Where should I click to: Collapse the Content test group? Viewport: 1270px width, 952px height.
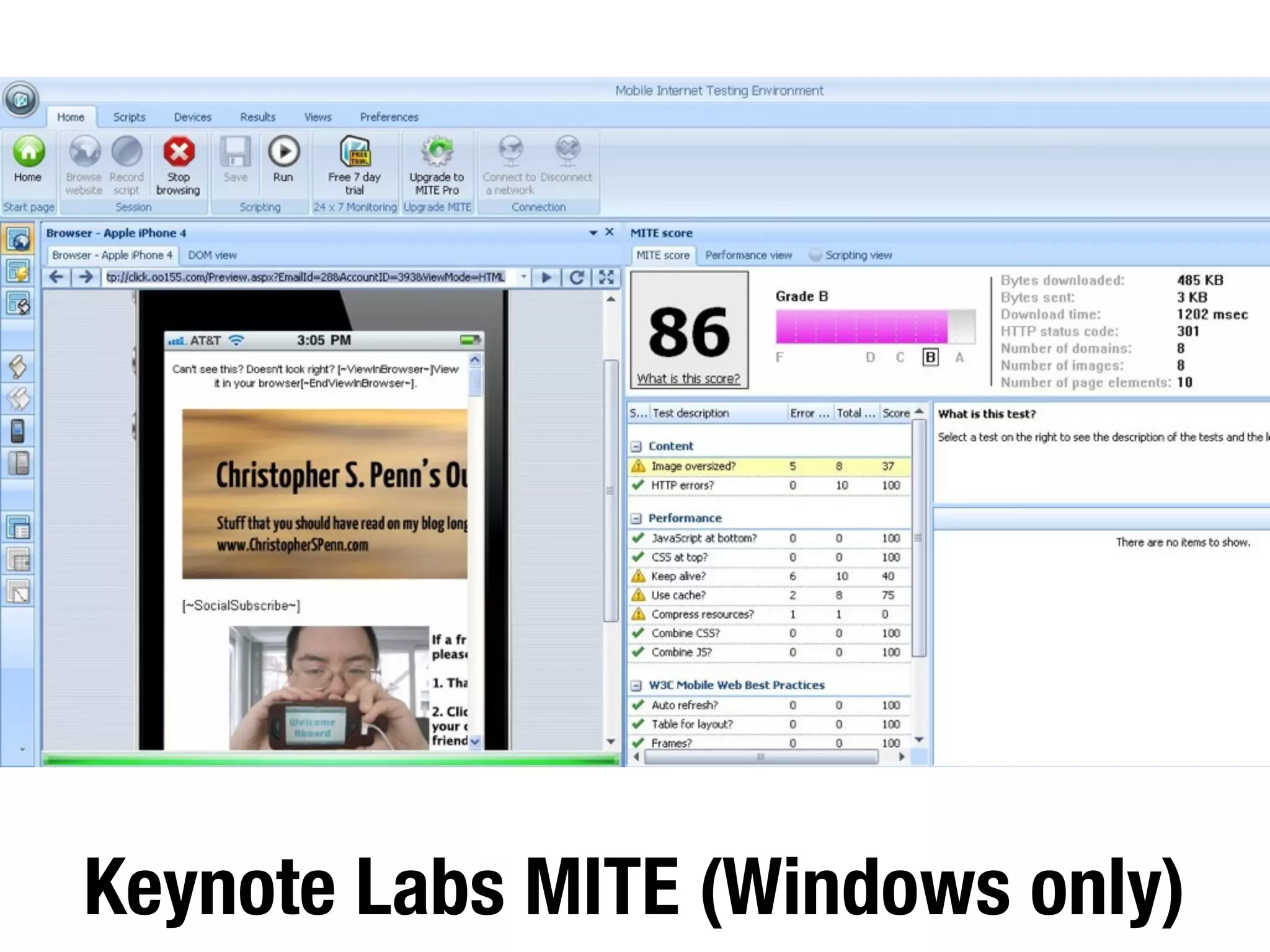pyautogui.click(x=636, y=446)
